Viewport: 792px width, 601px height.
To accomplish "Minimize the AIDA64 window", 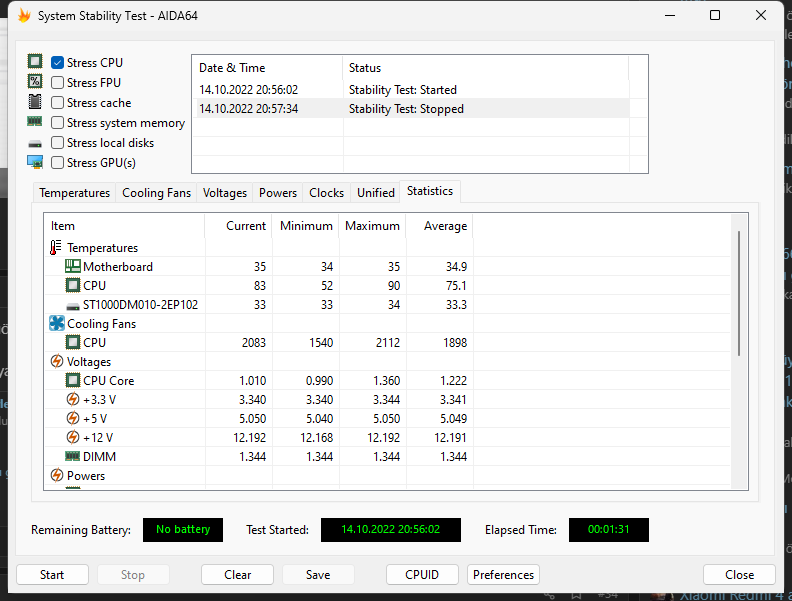I will (x=670, y=16).
